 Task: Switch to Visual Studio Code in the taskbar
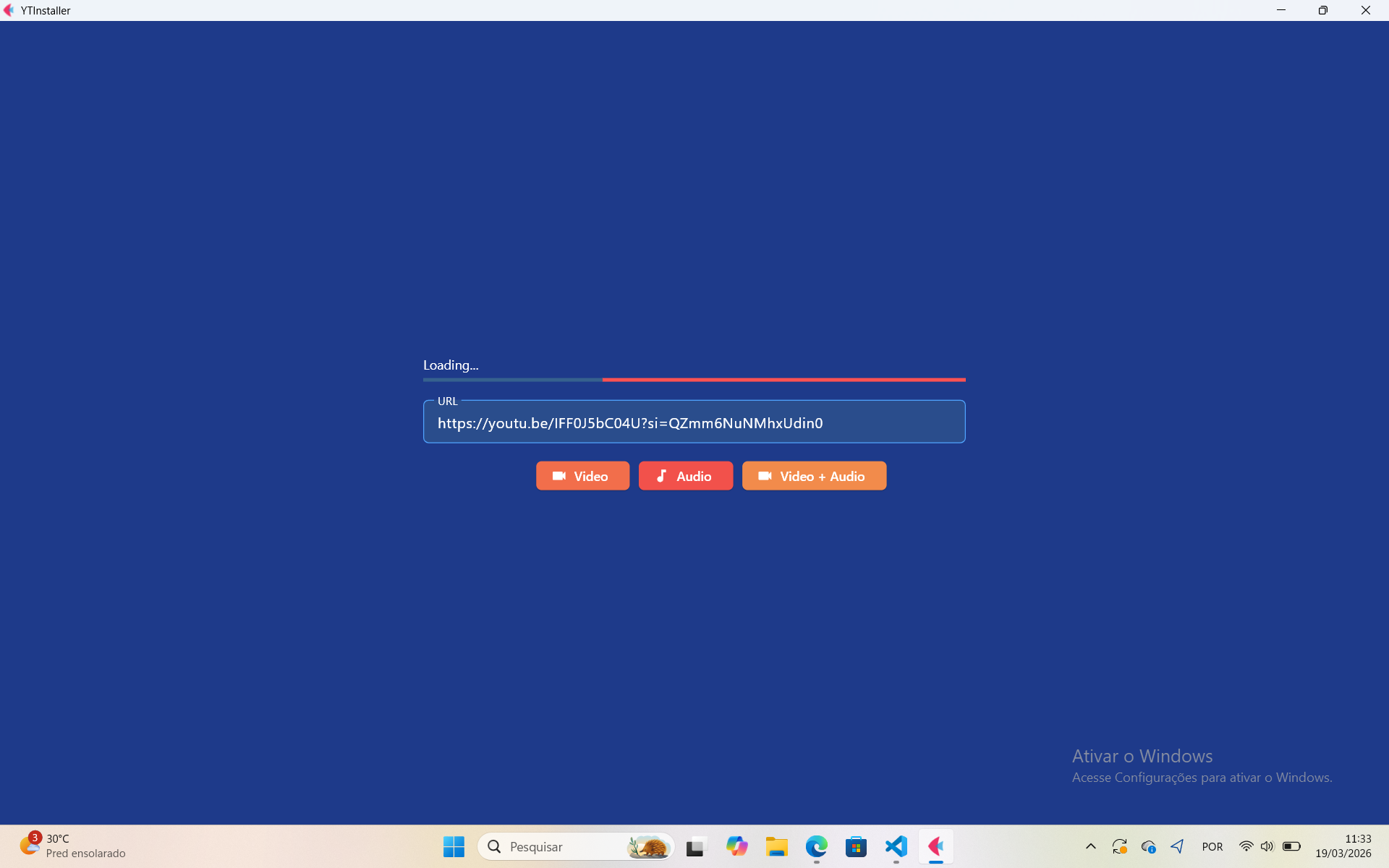(896, 846)
